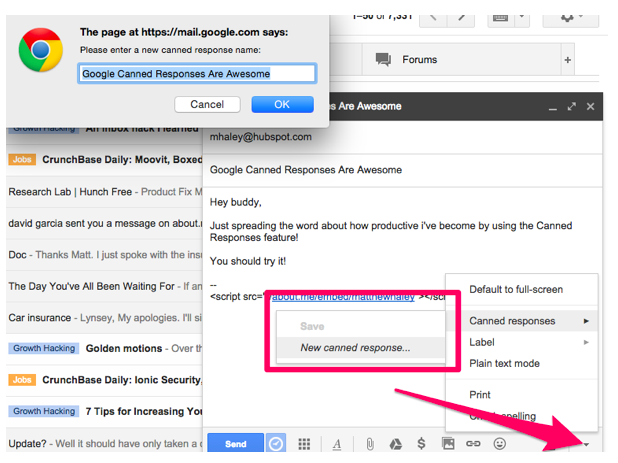Open CrunchBase Daily: Ionic Security email
This screenshot has width=618, height=463.
[104, 380]
